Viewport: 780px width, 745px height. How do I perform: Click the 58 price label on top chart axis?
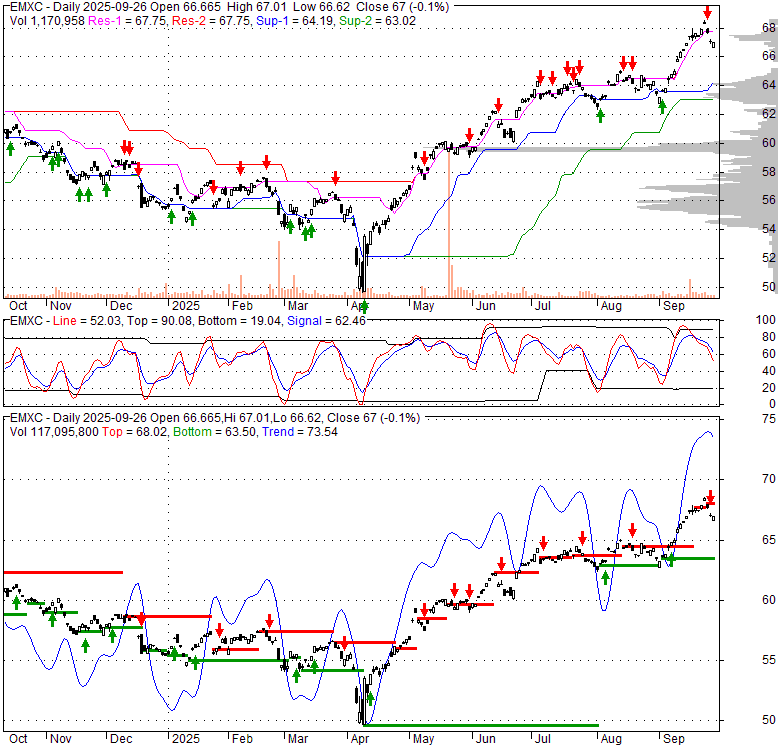pyautogui.click(x=769, y=172)
